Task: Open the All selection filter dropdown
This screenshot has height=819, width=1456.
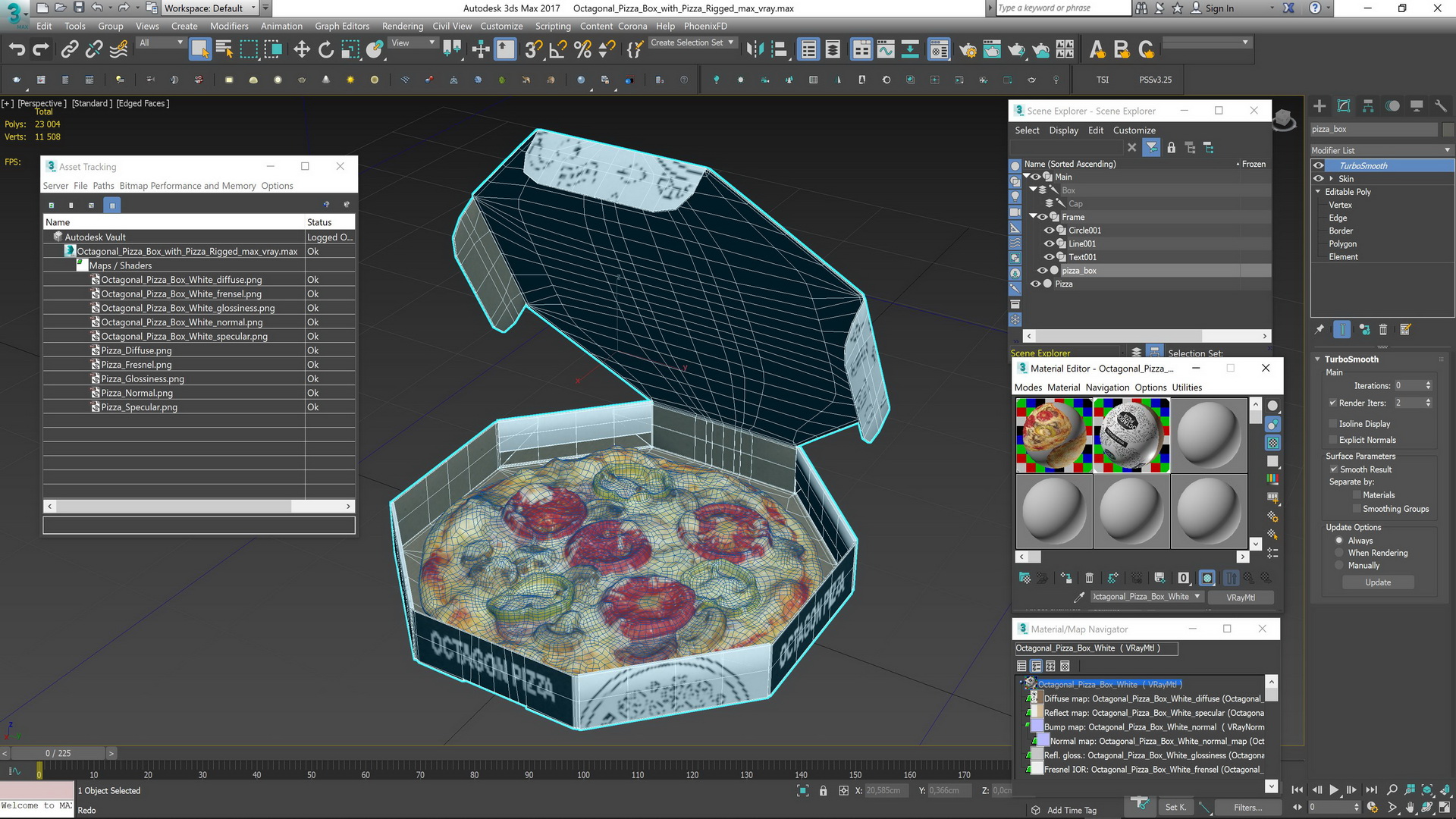Action: click(x=161, y=43)
